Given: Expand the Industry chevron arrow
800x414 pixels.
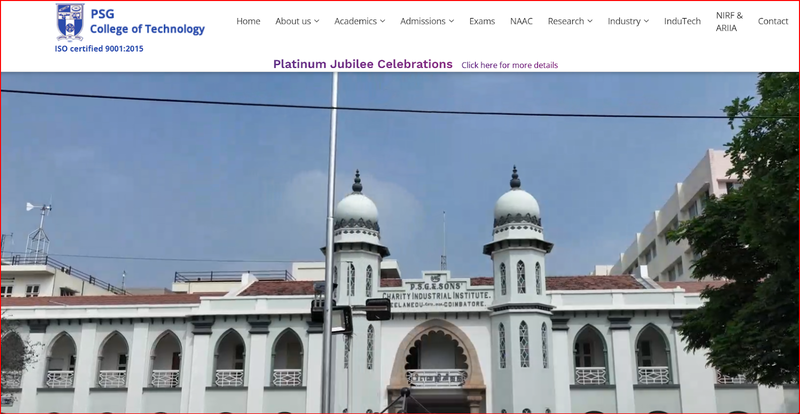Looking at the screenshot, I should pos(646,21).
